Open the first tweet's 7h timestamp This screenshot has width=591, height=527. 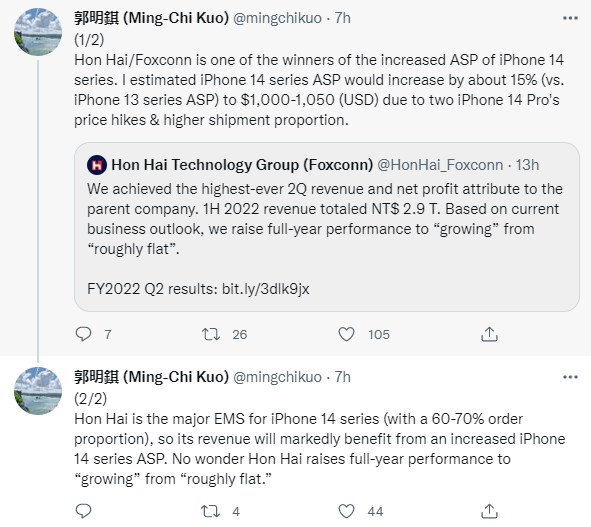click(x=343, y=18)
